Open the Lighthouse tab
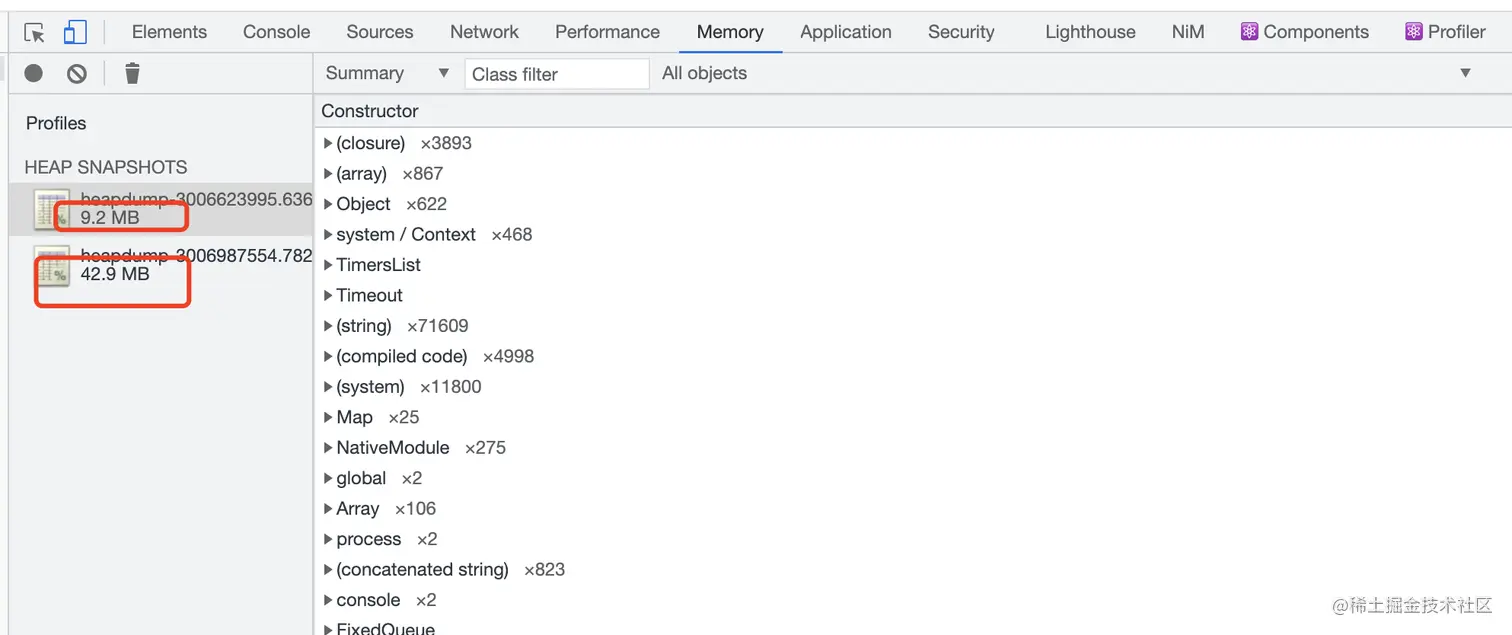 click(x=1090, y=32)
